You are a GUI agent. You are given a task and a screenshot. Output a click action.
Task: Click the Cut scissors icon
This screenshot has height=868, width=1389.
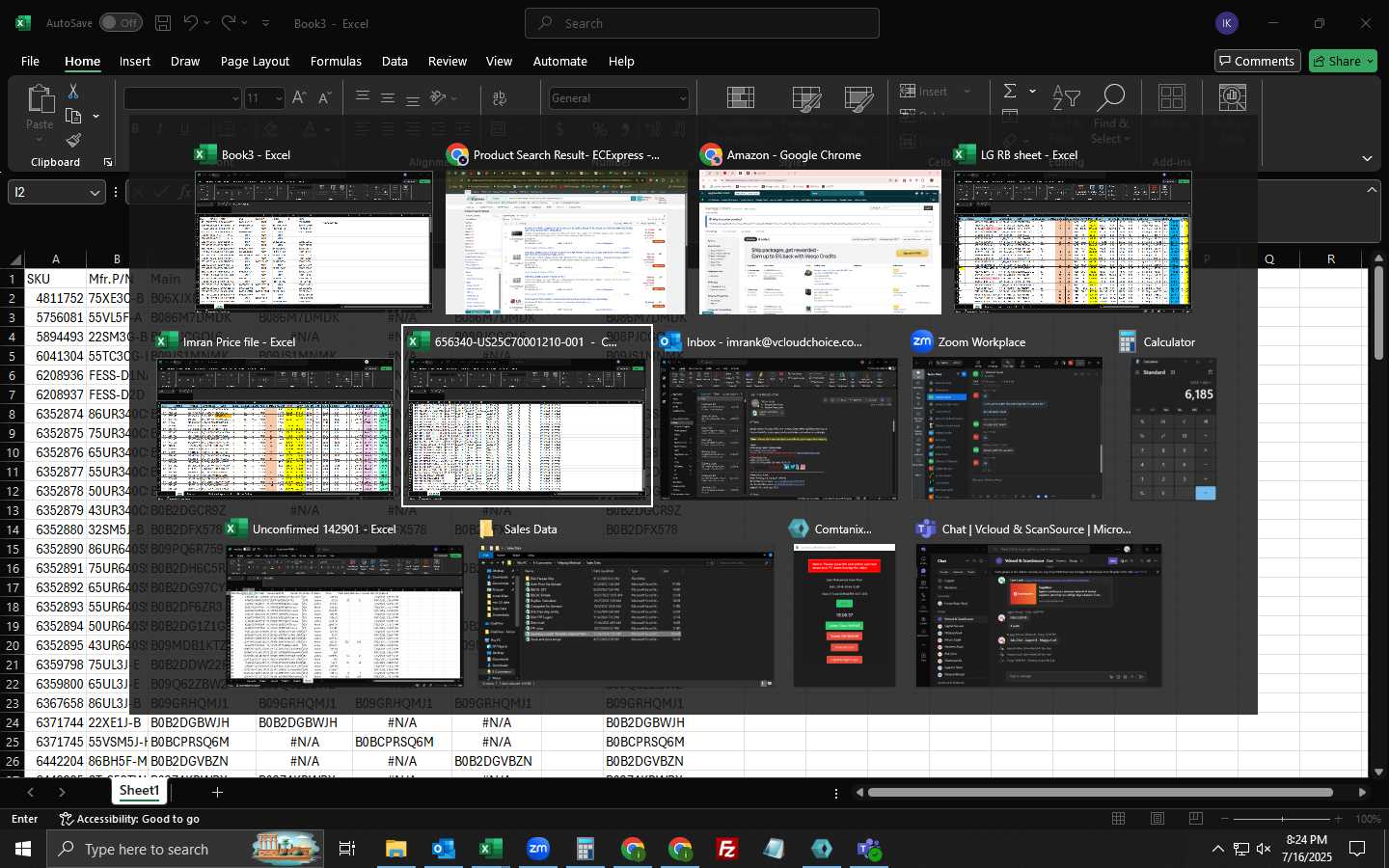(x=73, y=91)
